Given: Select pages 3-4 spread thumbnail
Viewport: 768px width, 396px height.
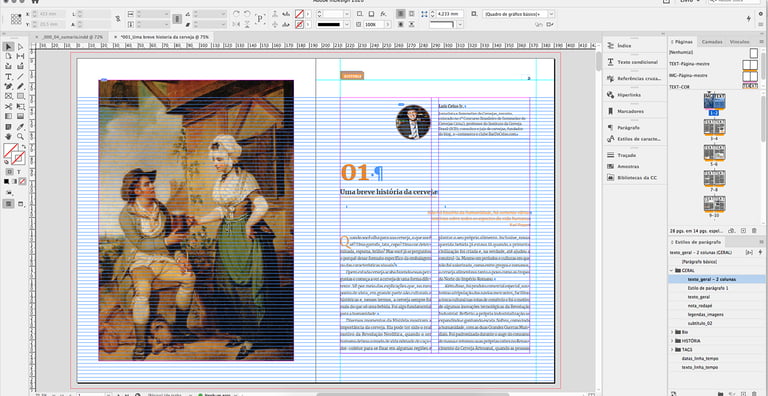Looking at the screenshot, I should 714,127.
